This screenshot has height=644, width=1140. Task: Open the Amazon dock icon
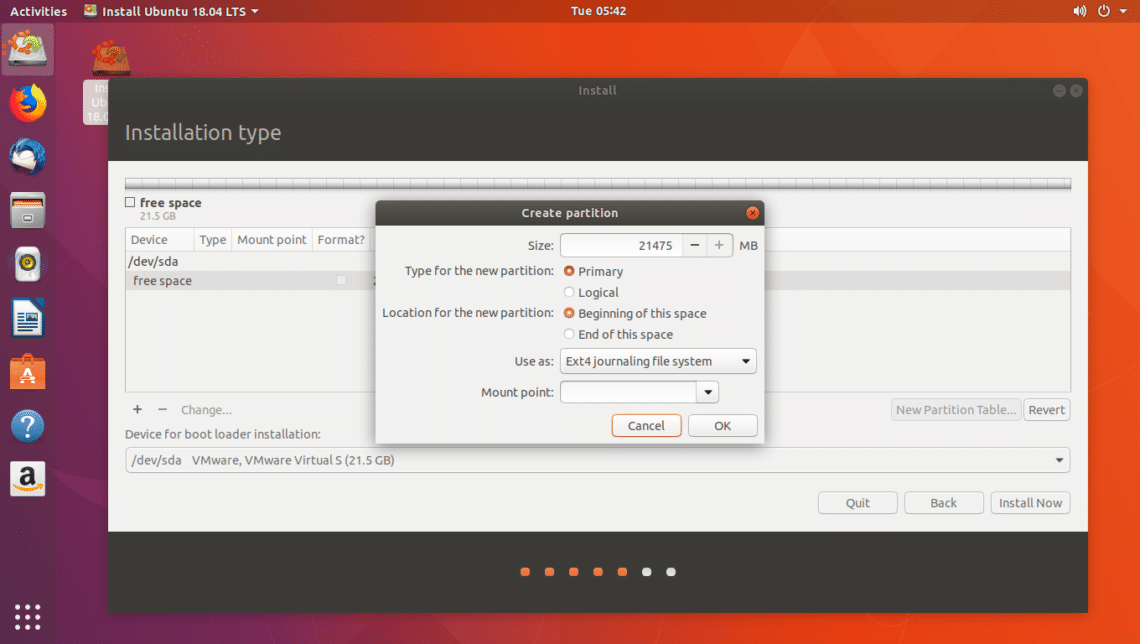[x=28, y=479]
